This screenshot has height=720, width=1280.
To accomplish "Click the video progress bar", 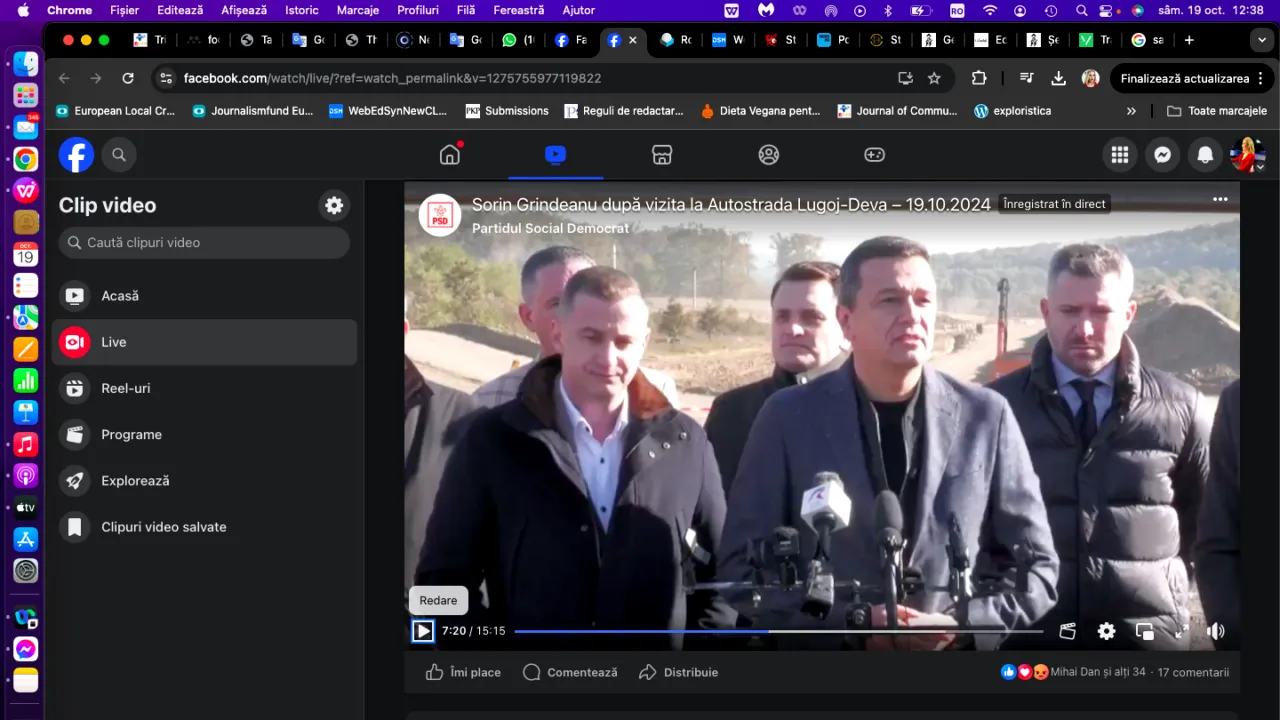I will (x=778, y=631).
